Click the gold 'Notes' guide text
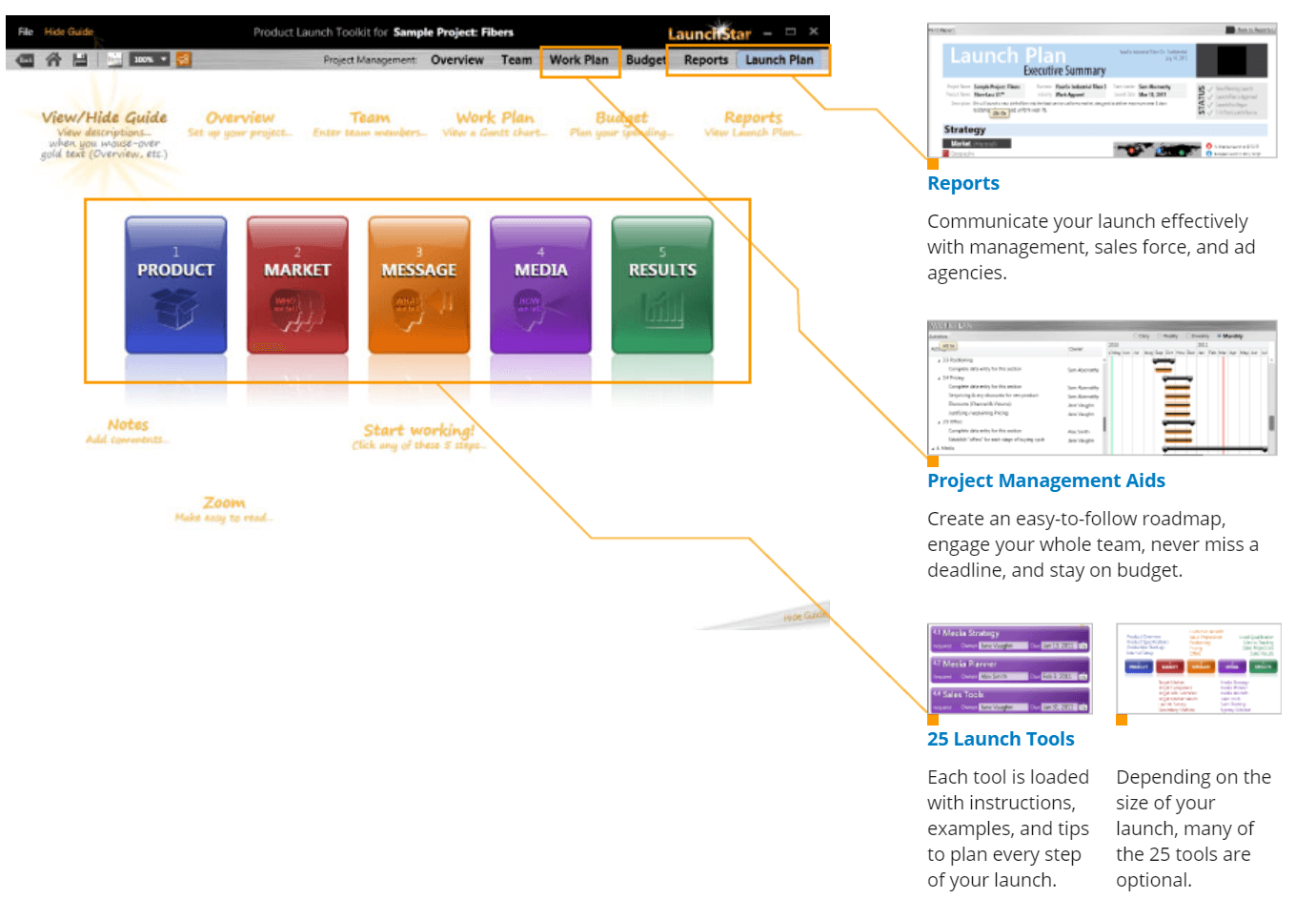Viewport: 1316px width, 920px height. point(128,424)
